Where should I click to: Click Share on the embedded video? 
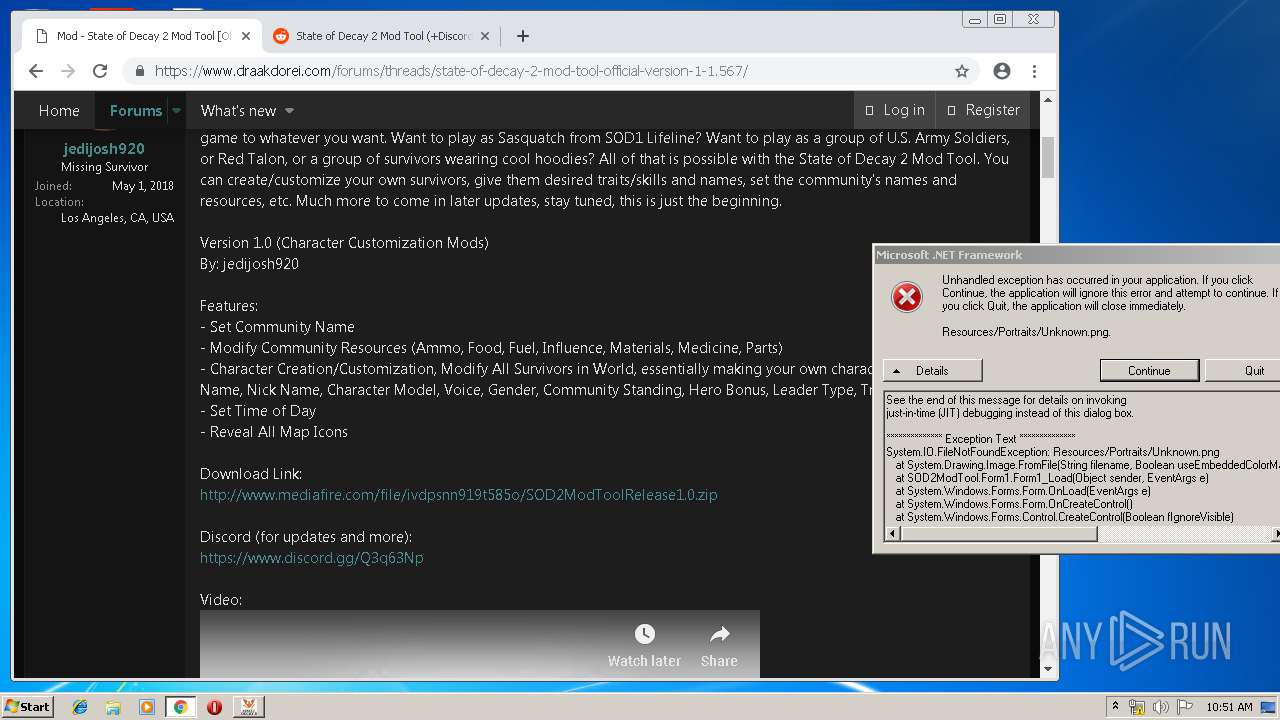point(719,646)
